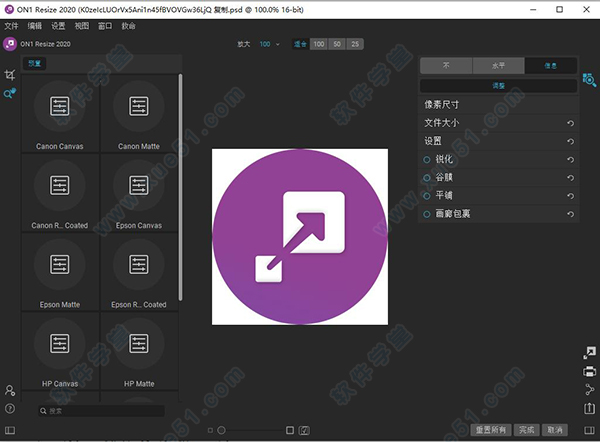600x442 pixels.
Task: Click the Share icon
Action: pos(589,390)
